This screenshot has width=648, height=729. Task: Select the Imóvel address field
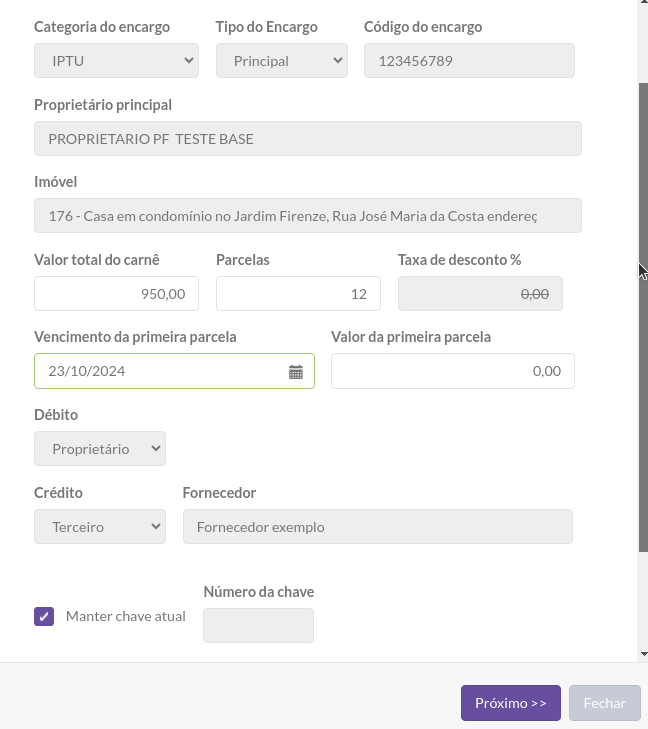[308, 216]
